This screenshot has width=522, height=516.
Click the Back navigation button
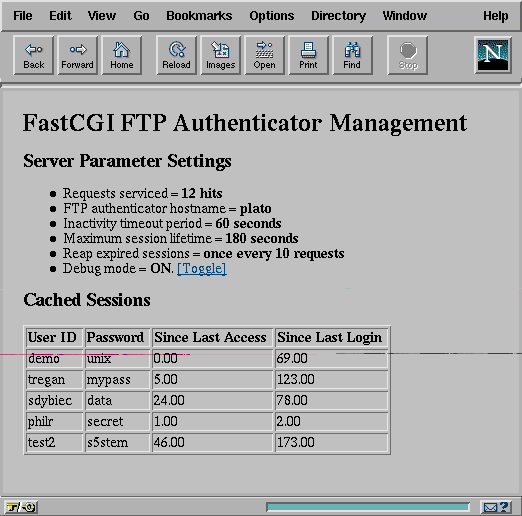pos(33,55)
